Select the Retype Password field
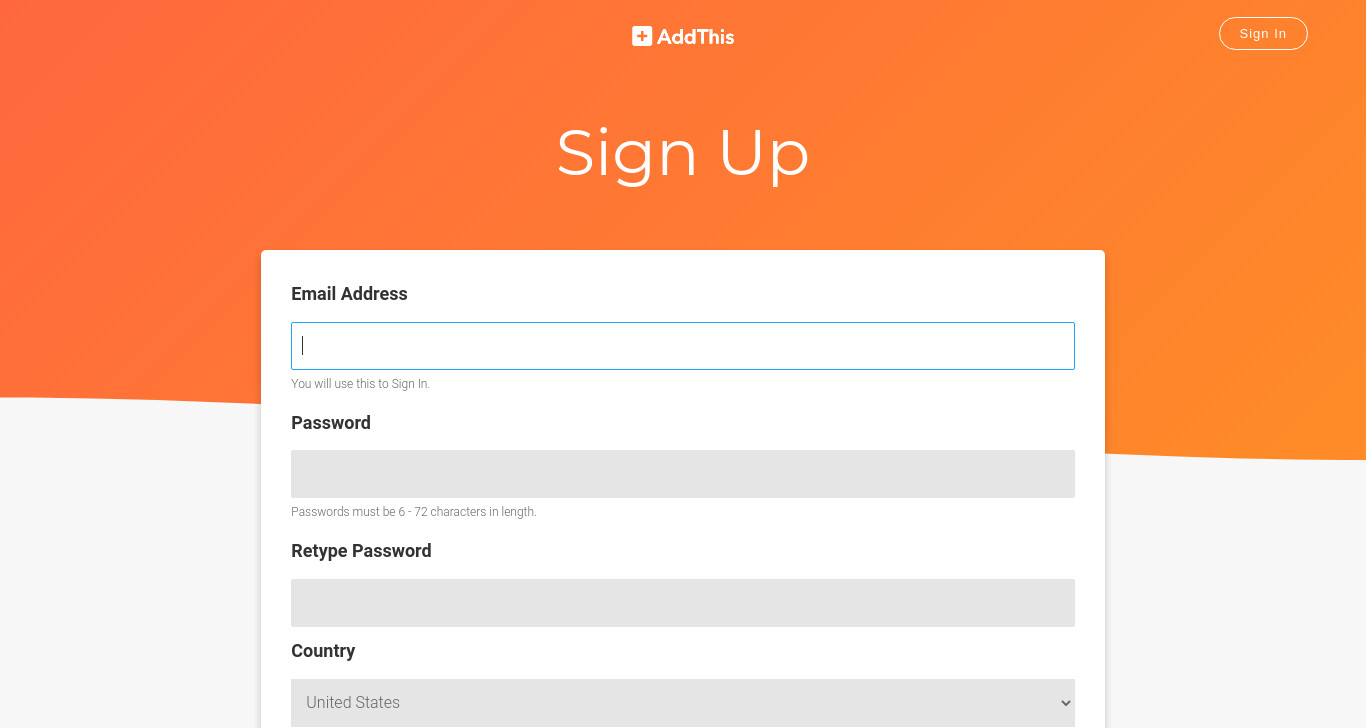 click(x=683, y=603)
